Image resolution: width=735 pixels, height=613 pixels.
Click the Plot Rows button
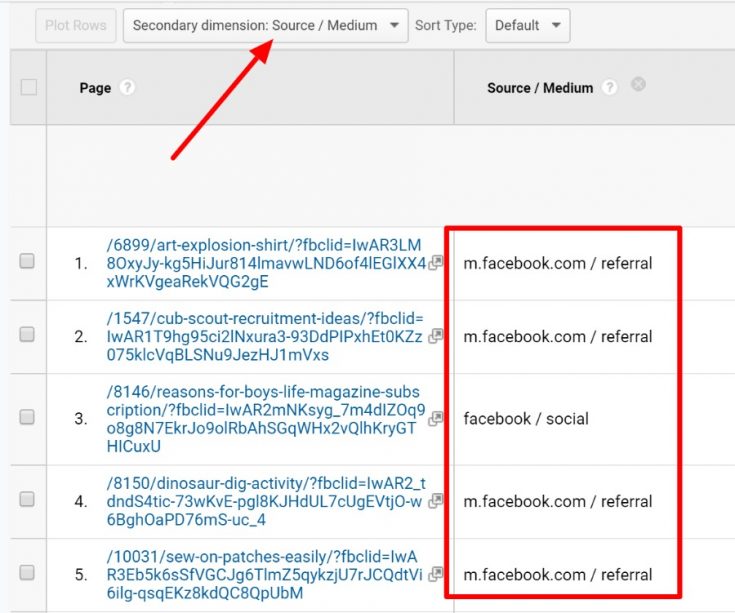75,25
